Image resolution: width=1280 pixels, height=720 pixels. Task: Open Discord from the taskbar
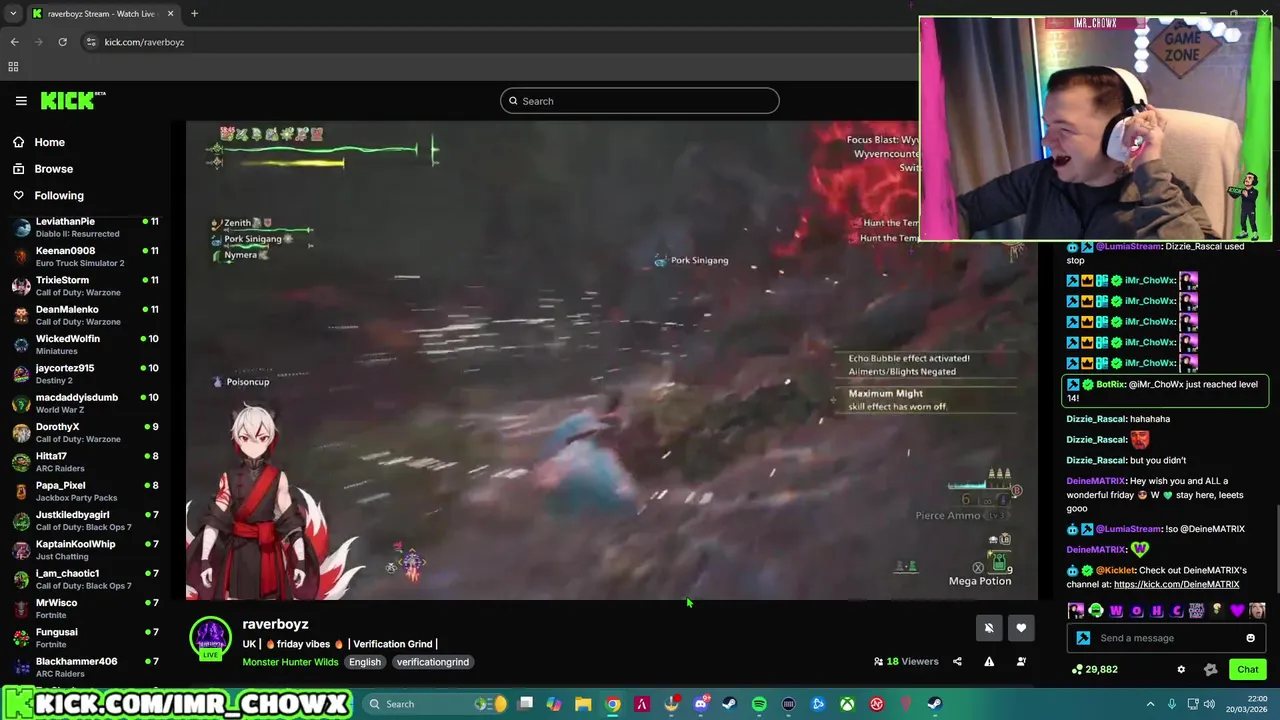[x=701, y=704]
